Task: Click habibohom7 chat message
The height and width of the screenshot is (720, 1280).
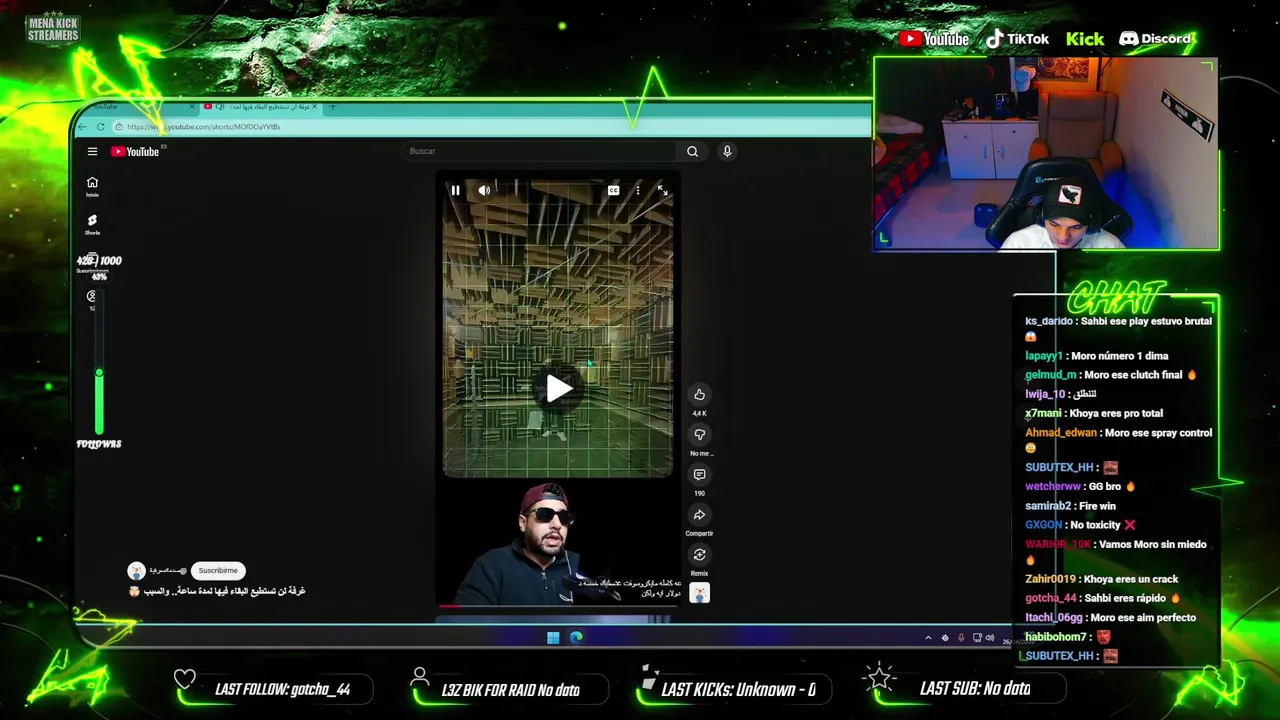Action: pyautogui.click(x=1068, y=637)
